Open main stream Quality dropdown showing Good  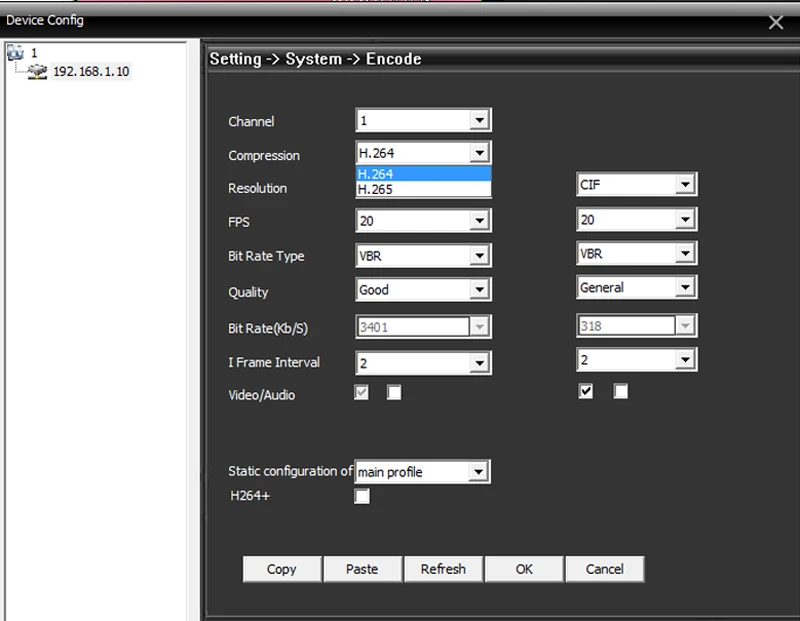pos(423,289)
